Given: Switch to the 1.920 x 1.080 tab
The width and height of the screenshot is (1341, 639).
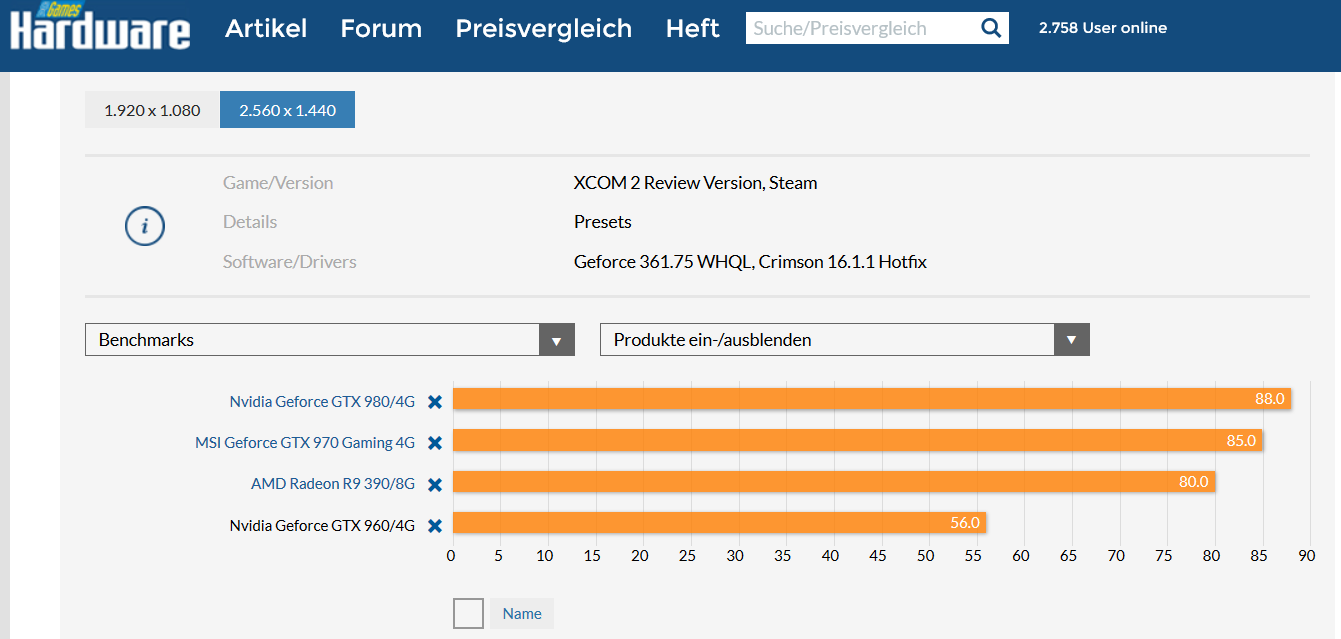Looking at the screenshot, I should tap(152, 110).
